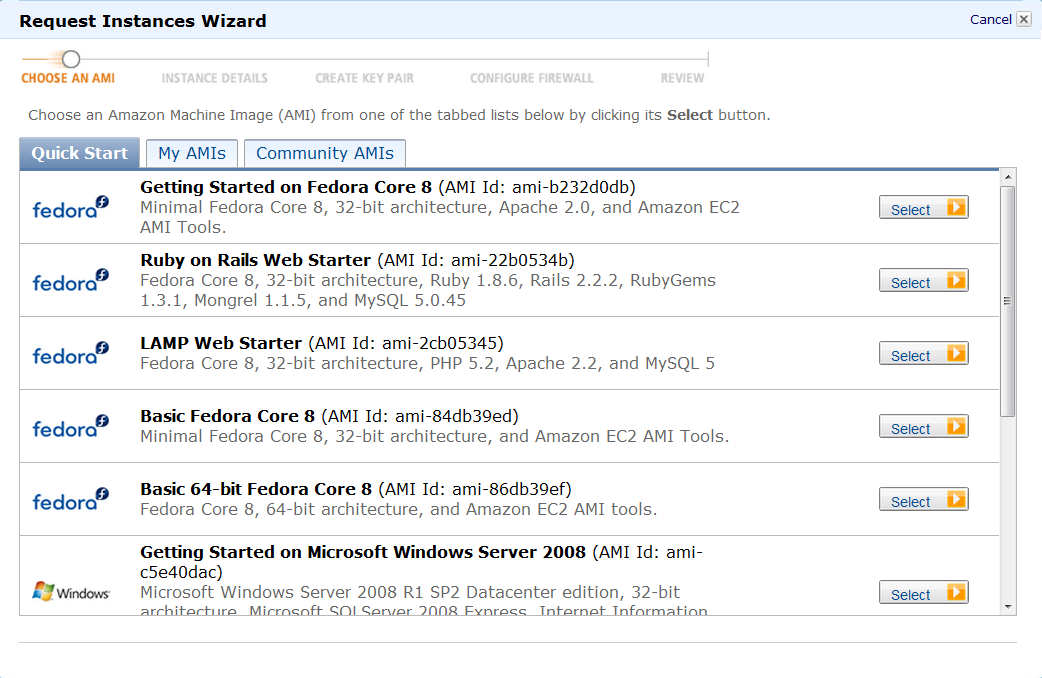Click the AMI Id ami-2cb05345 text
This screenshot has height=678, width=1042.
[x=406, y=344]
